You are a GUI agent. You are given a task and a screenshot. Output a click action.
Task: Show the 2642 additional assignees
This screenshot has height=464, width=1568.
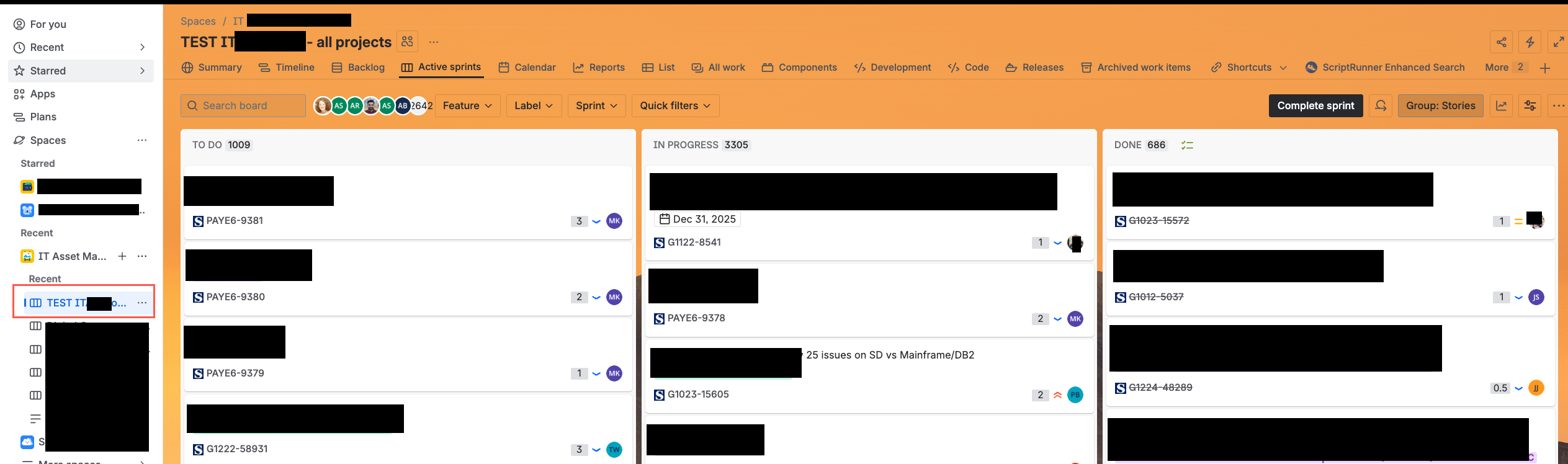coord(421,105)
